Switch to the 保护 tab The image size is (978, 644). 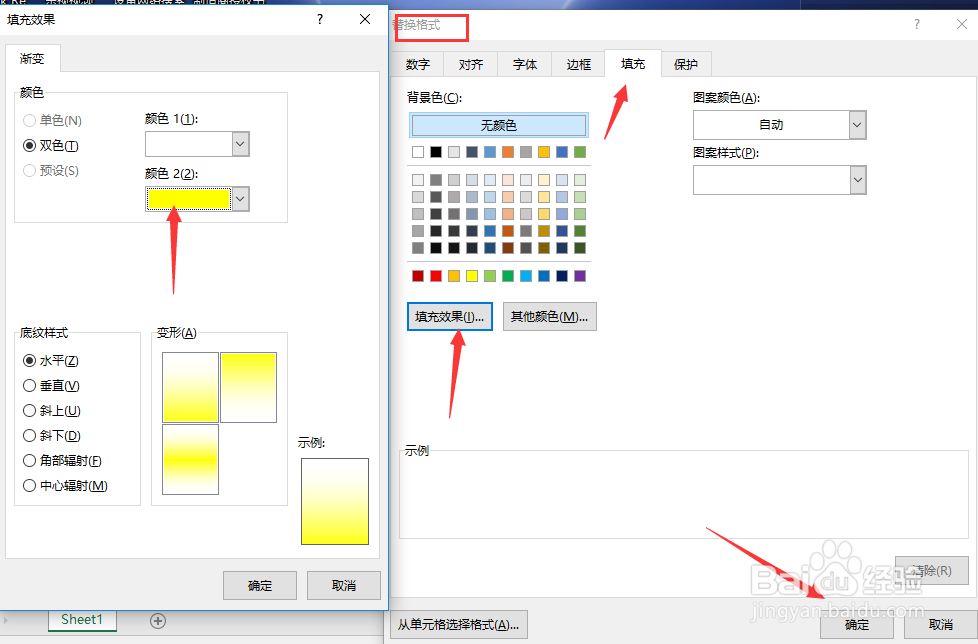point(685,64)
